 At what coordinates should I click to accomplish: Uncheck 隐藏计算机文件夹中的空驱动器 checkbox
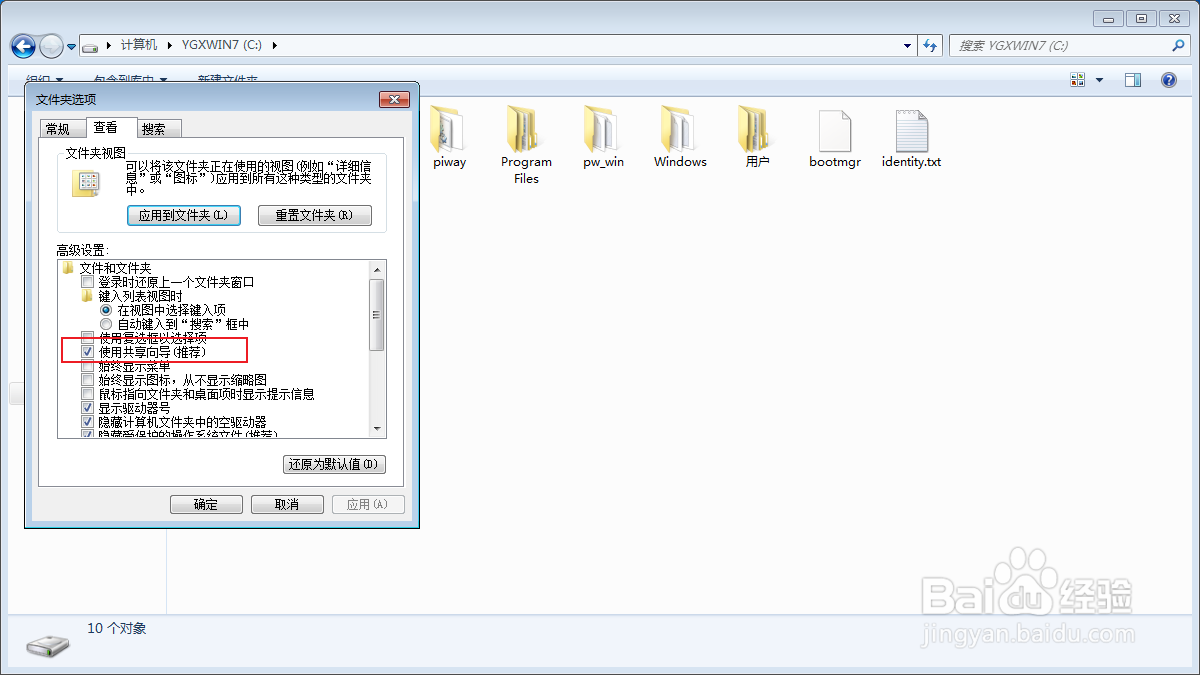click(x=88, y=422)
